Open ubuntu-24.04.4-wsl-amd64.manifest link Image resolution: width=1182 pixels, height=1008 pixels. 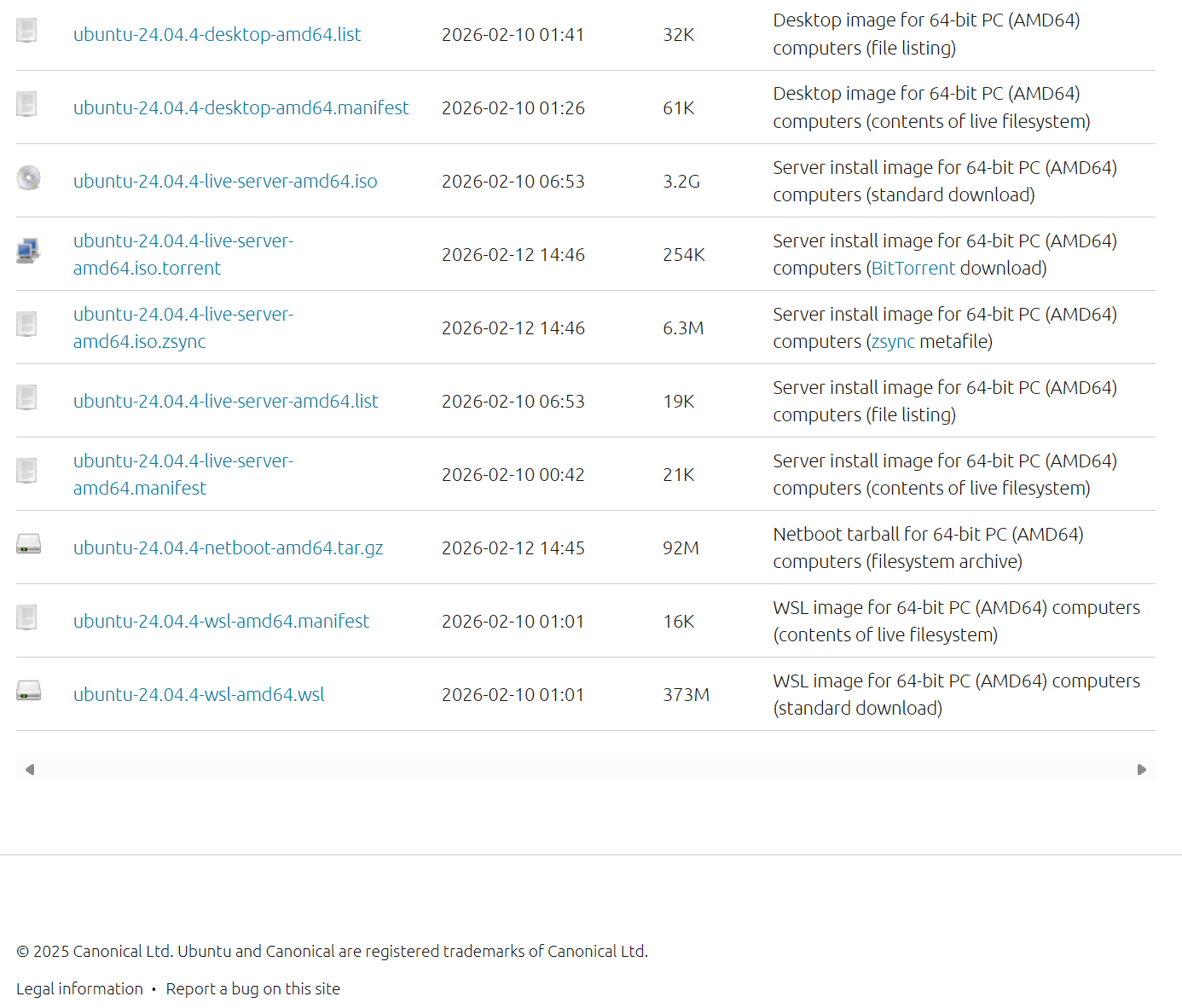[221, 621]
